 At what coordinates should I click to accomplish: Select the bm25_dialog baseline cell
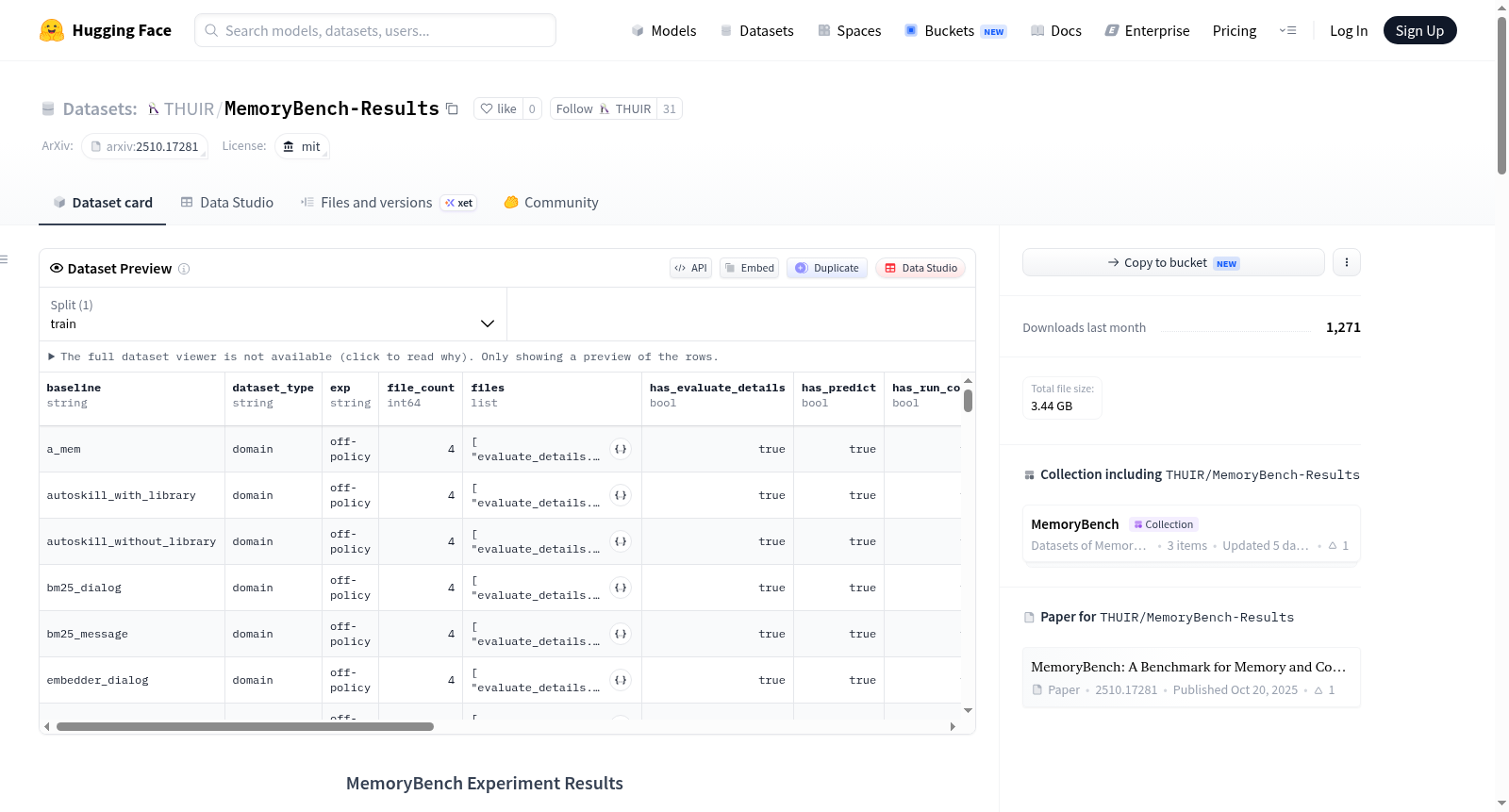(132, 588)
